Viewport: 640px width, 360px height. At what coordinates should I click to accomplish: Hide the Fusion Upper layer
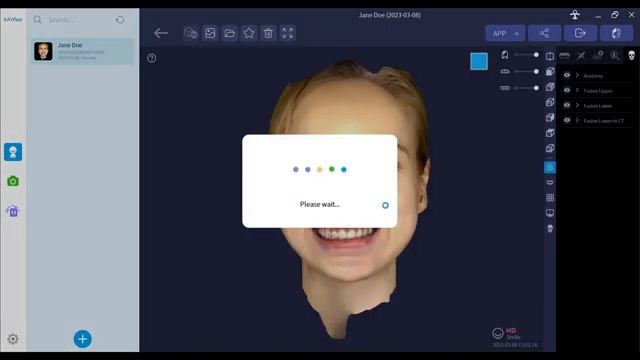click(567, 91)
